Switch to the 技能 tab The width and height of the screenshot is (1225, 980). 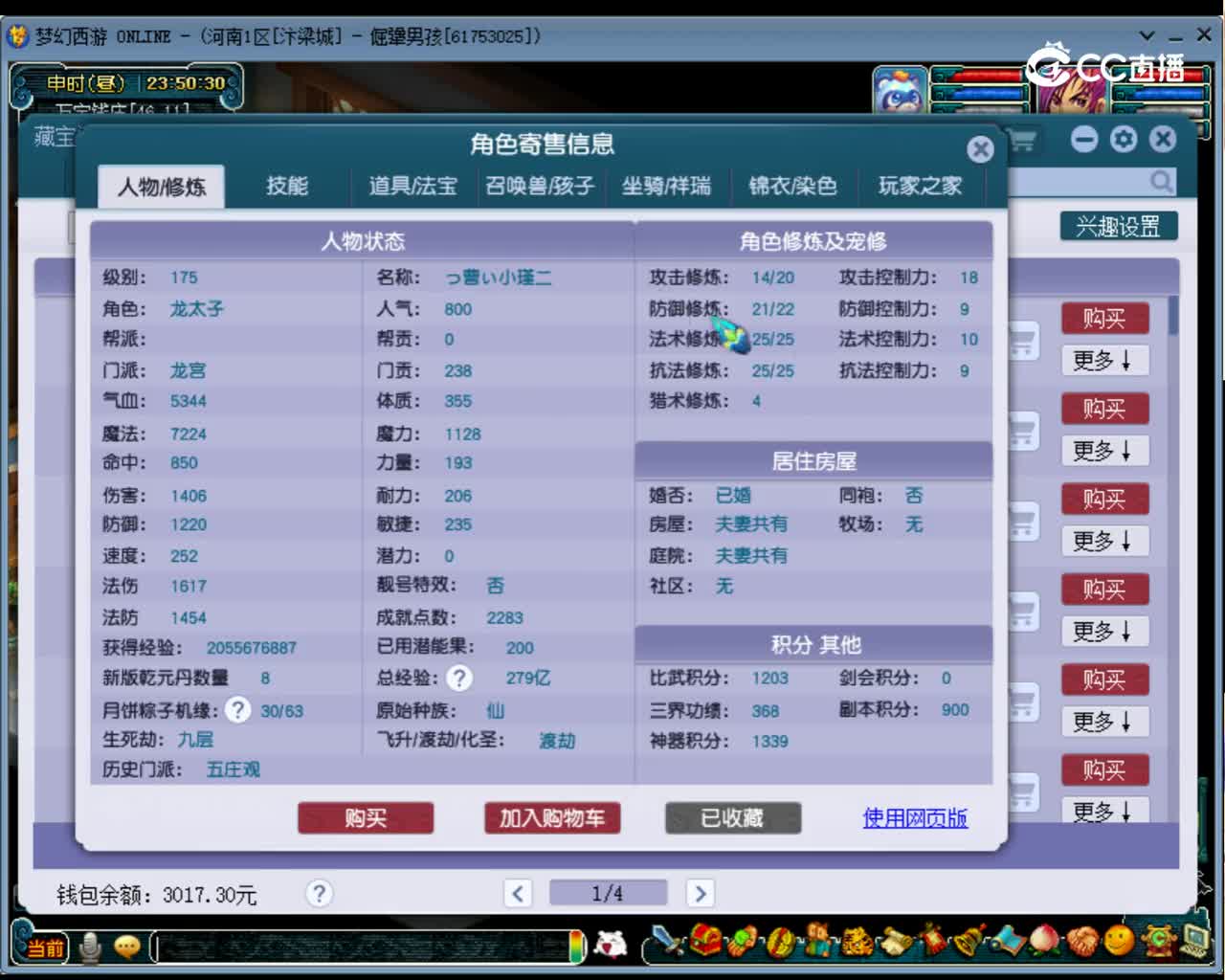[x=287, y=186]
